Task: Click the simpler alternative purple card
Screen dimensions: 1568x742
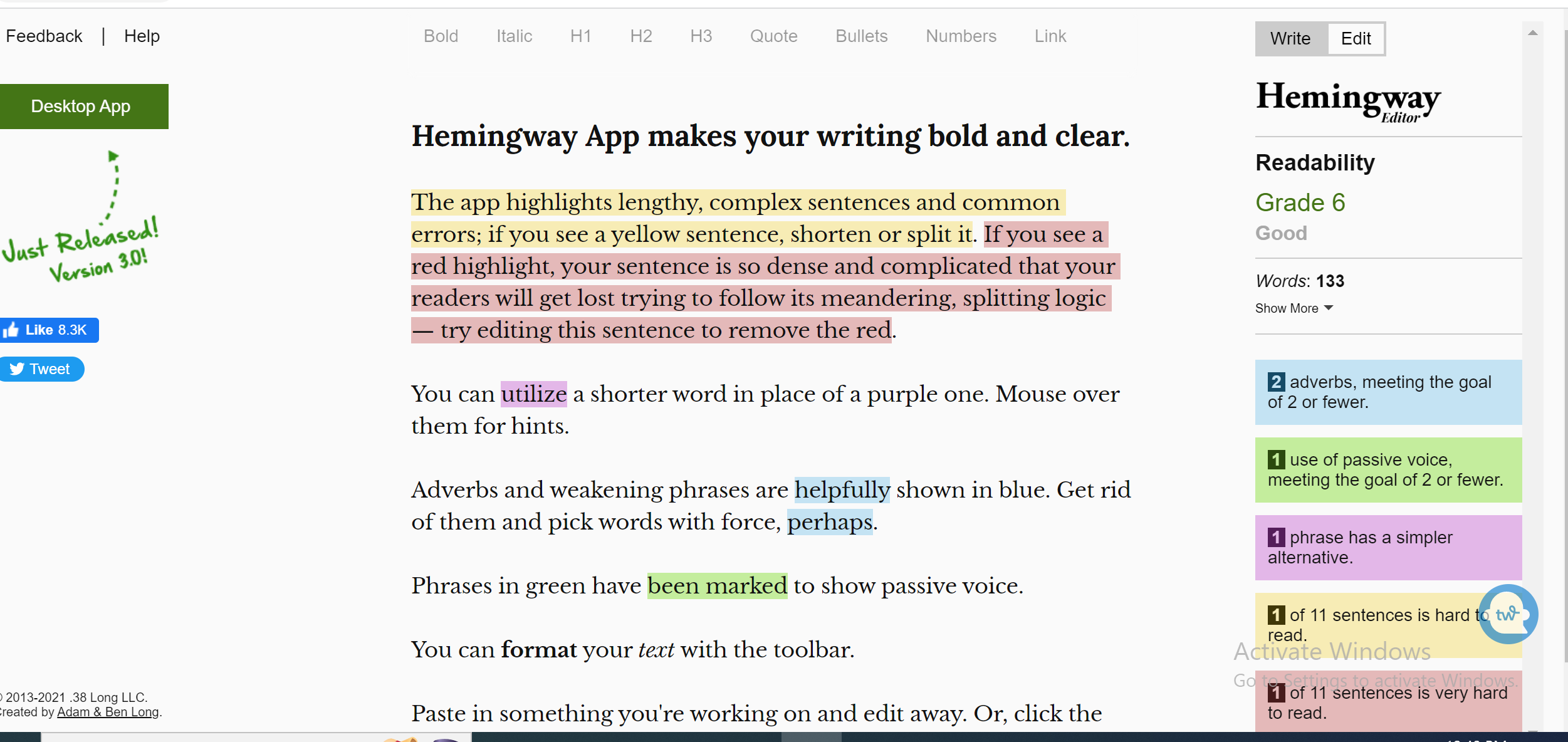Action: [x=1388, y=548]
